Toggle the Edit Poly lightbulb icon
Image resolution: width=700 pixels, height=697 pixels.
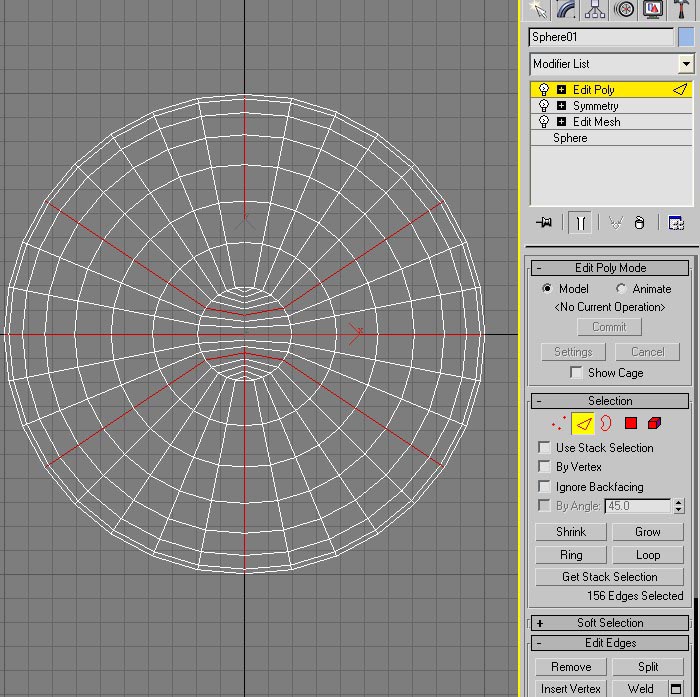(x=543, y=90)
